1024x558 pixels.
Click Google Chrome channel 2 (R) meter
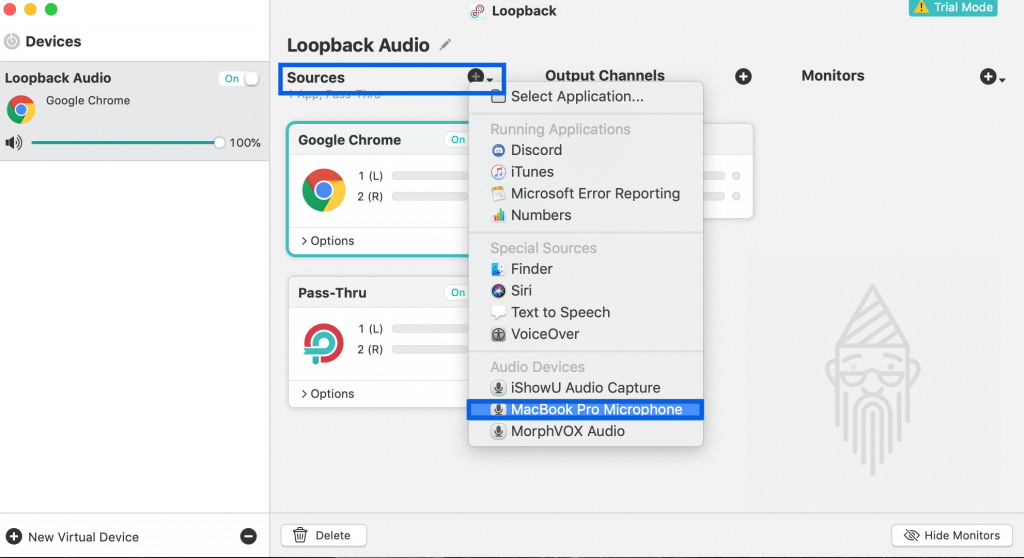point(430,197)
